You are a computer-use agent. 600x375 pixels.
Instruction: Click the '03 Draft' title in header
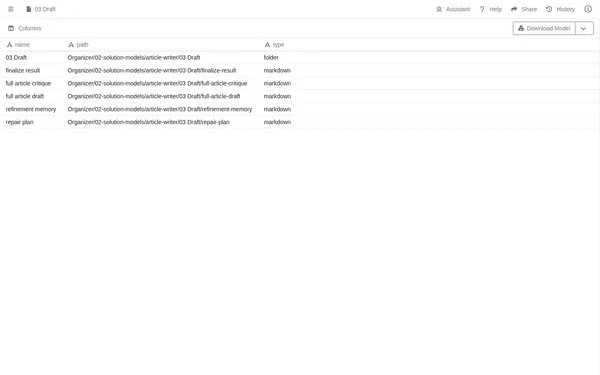coord(45,9)
